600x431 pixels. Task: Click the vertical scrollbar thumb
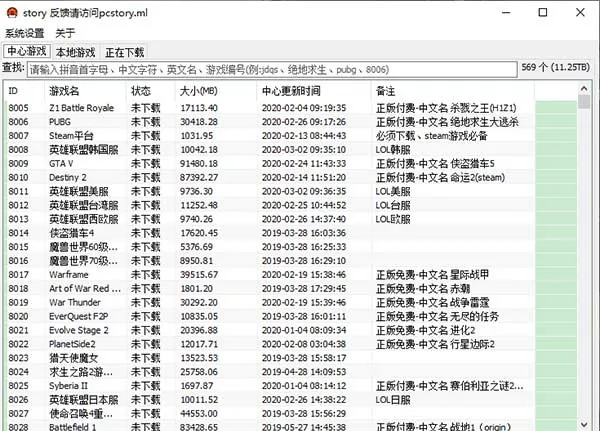(584, 102)
